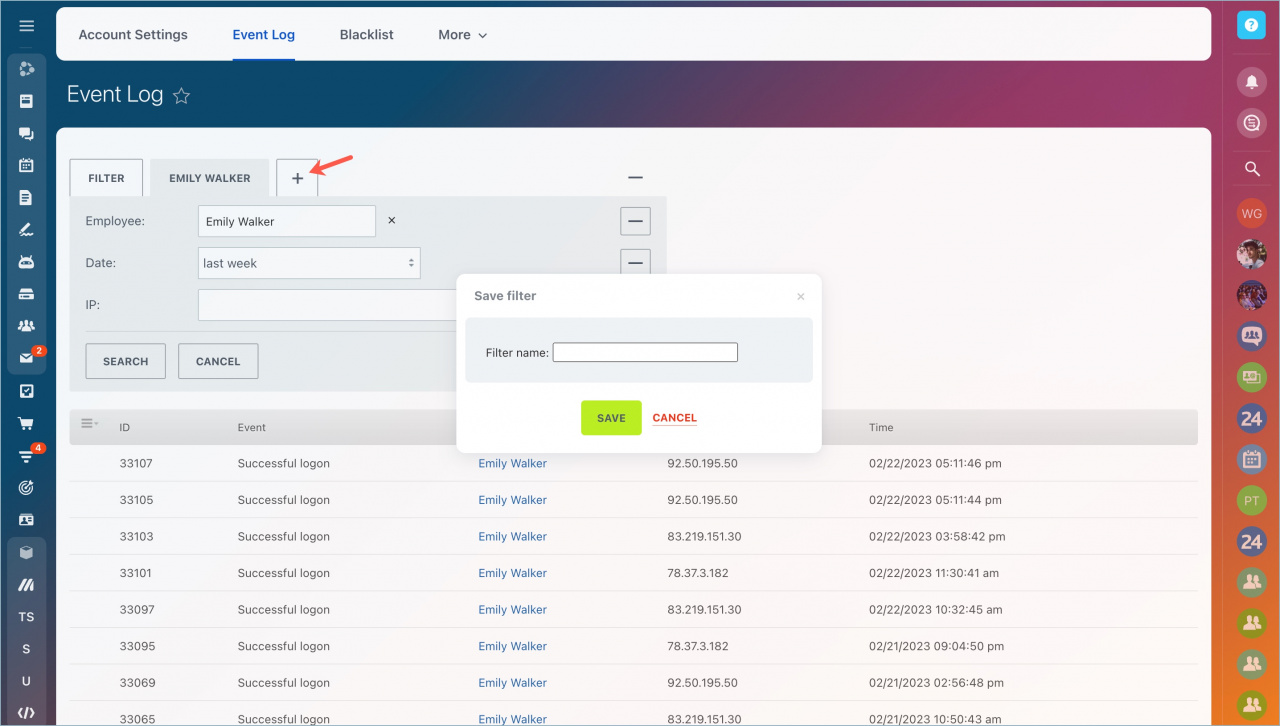
Task: Select the Event Log tab
Action: 264,34
